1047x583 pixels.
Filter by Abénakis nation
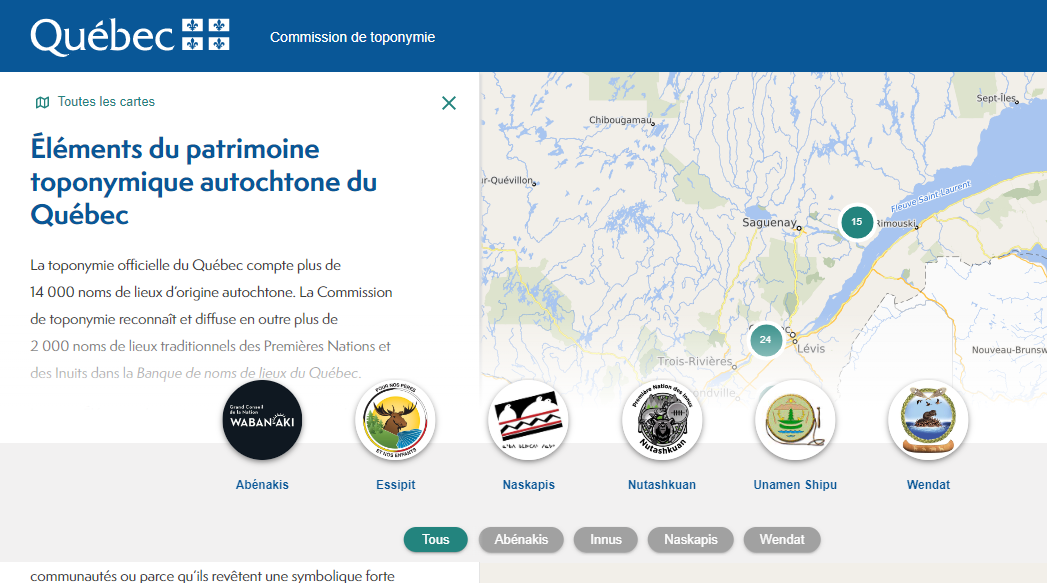521,540
